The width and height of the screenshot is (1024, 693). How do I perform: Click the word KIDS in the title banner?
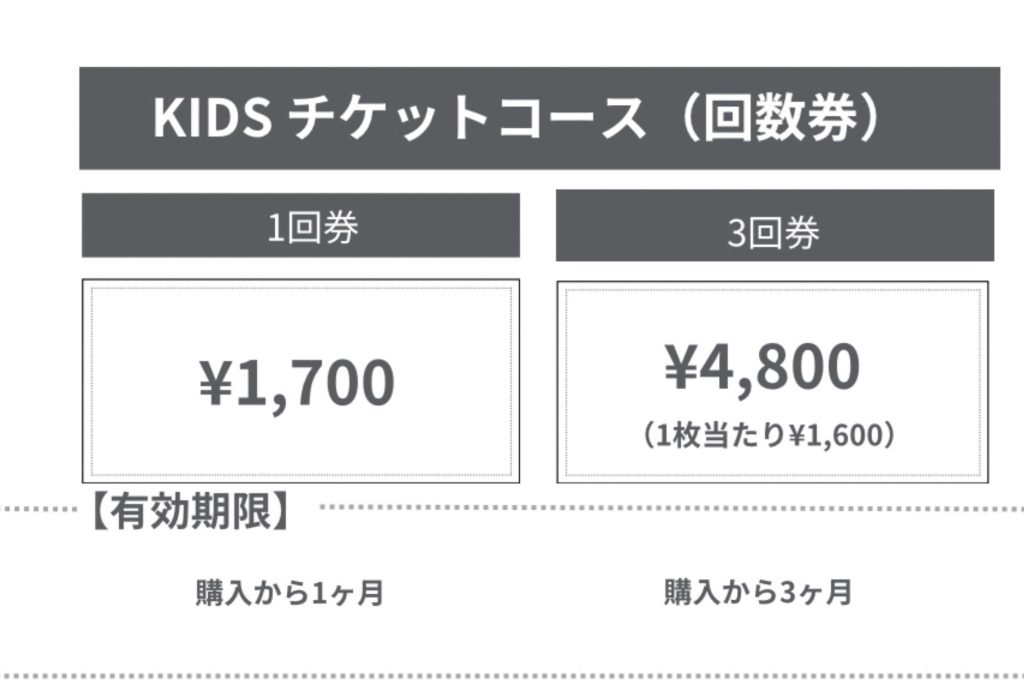(x=210, y=118)
